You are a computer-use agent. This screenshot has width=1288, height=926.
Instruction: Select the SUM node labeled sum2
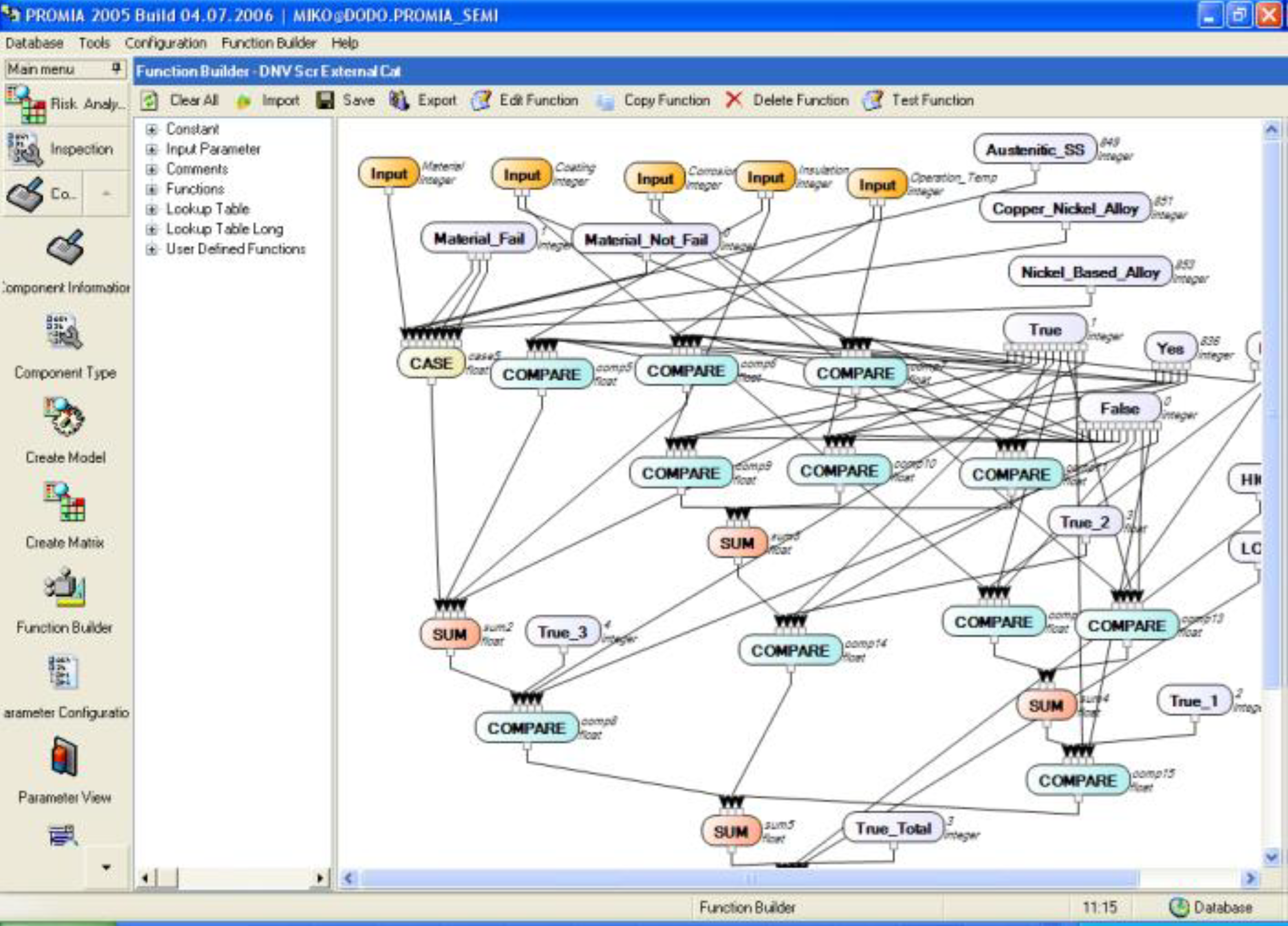pos(449,634)
